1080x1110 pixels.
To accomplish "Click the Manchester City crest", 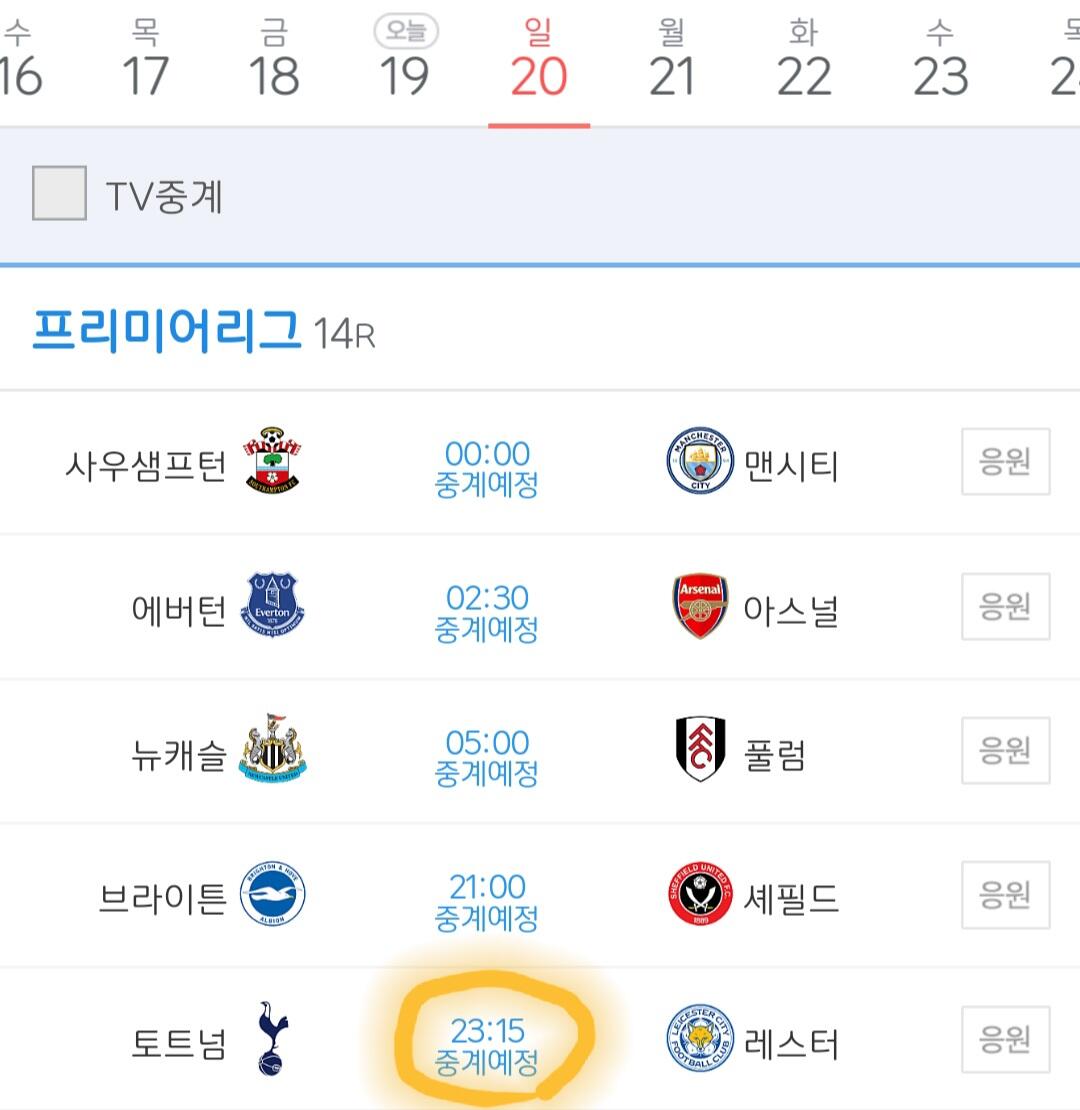I will click(700, 460).
